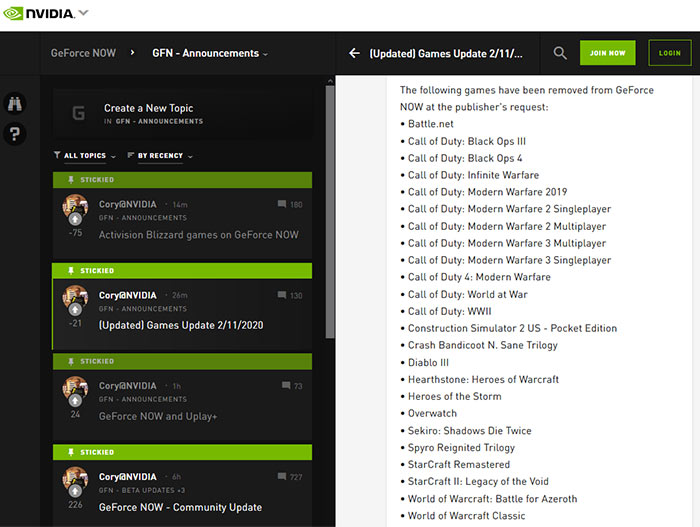Viewport: 700px width, 527px height.
Task: Click Cory@NVIDIA name posted 26m ago
Action: (x=128, y=295)
